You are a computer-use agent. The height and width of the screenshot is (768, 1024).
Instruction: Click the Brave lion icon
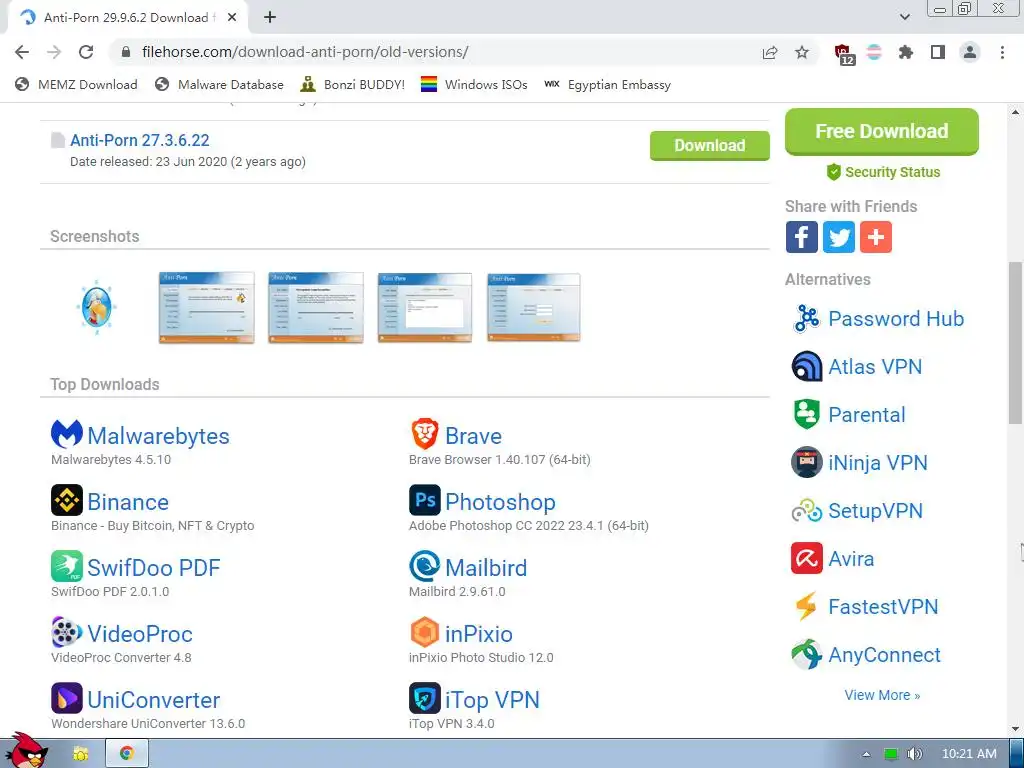424,434
